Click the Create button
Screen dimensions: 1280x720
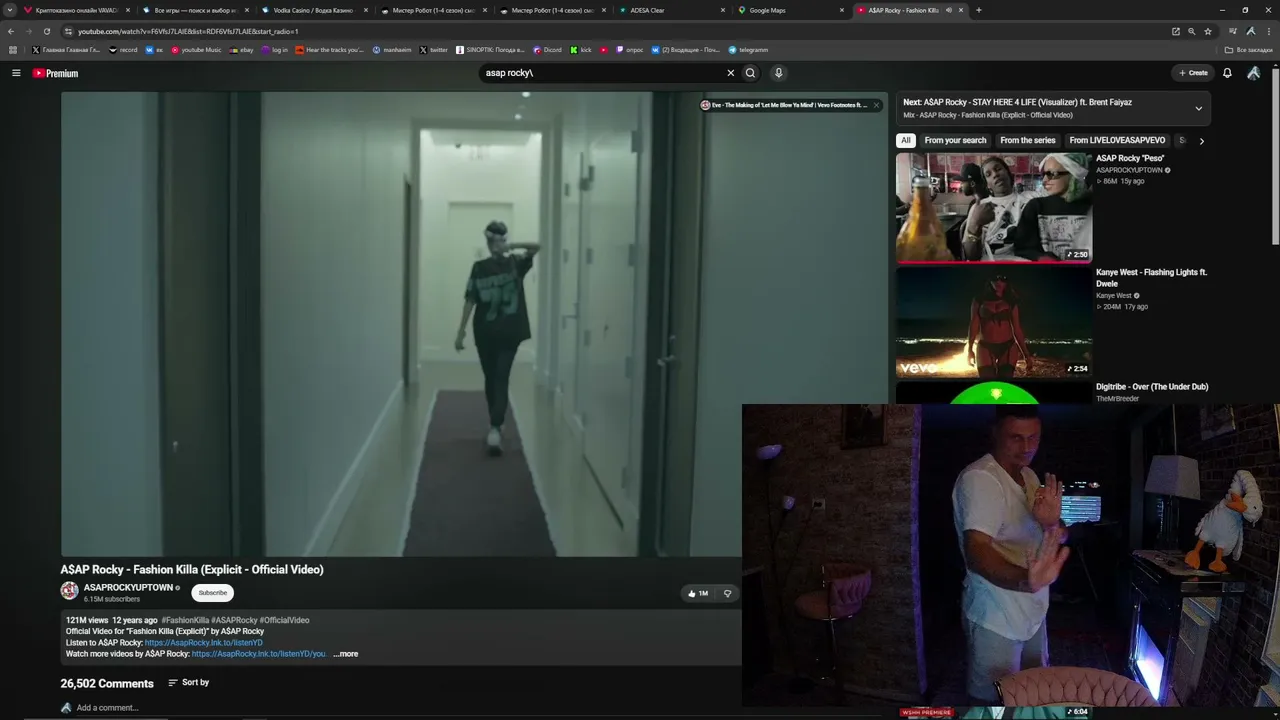coord(1193,73)
